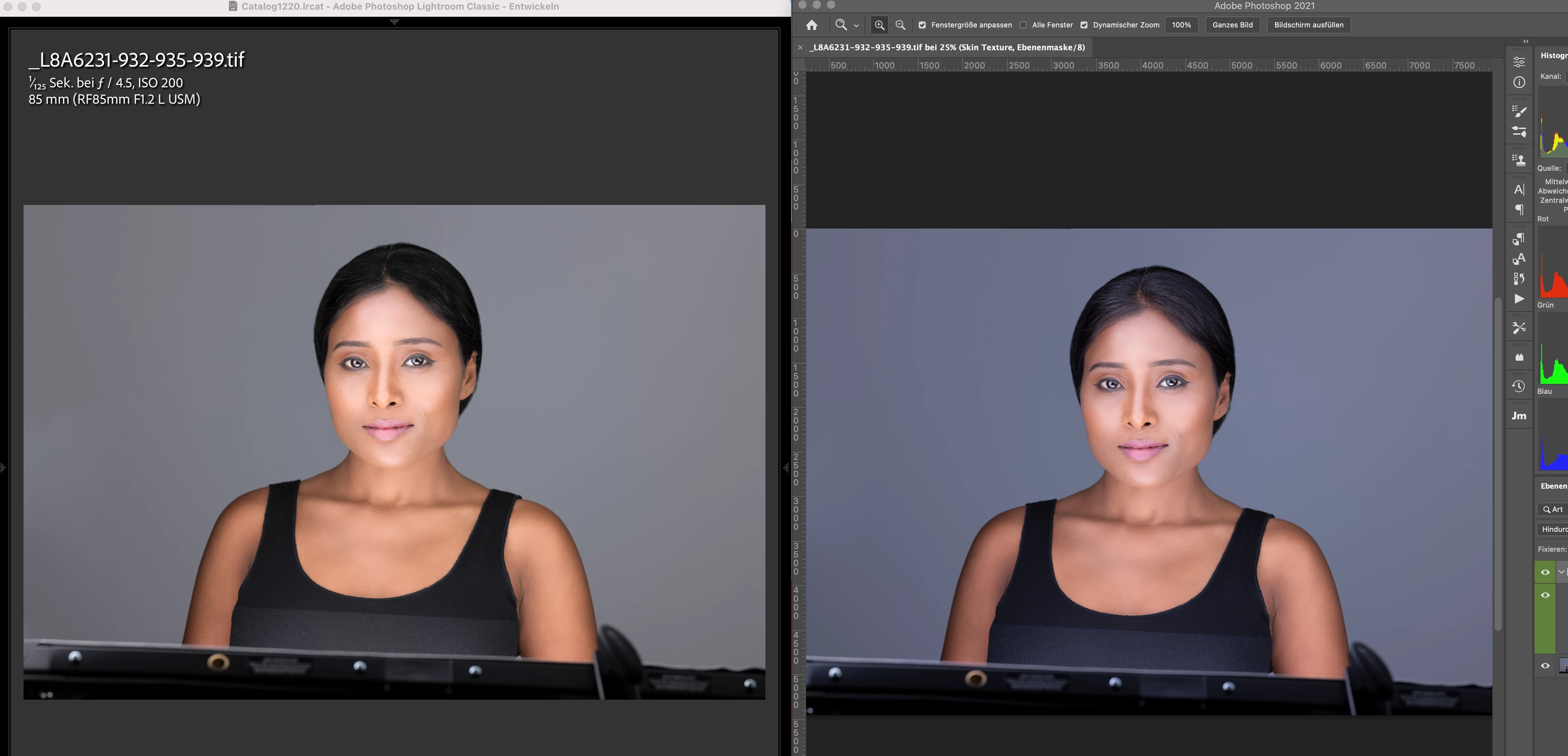This screenshot has height=756, width=1568.
Task: Collapse the layer group chevron
Action: 1561,572
